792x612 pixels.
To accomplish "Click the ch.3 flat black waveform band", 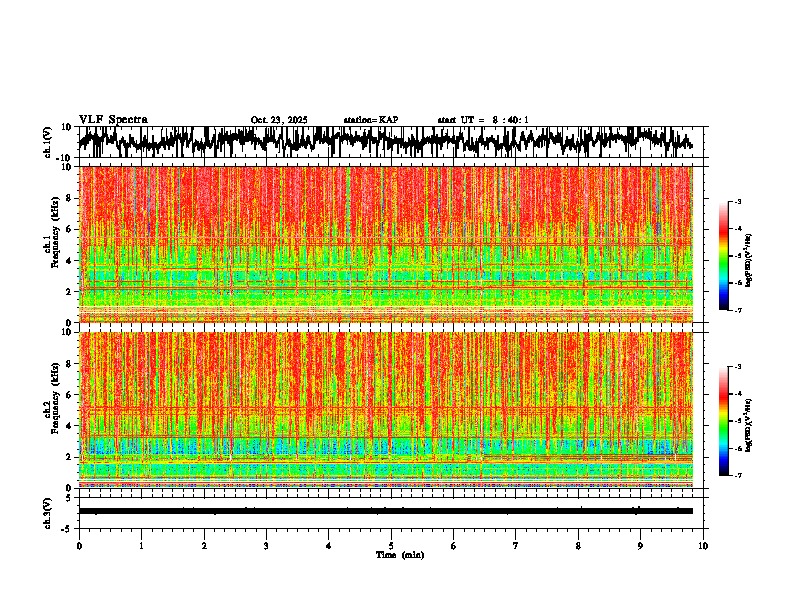I will click(x=386, y=511).
